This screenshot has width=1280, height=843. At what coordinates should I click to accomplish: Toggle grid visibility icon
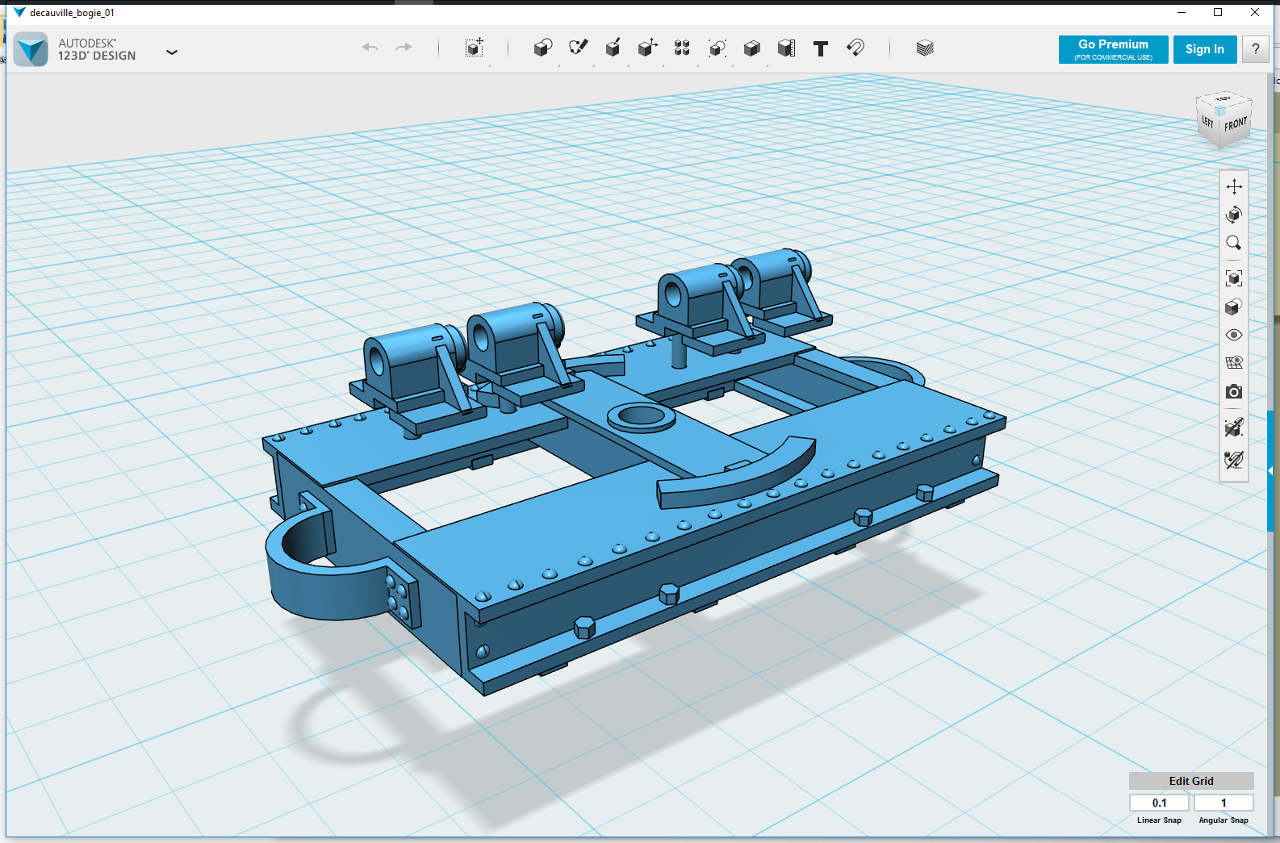point(1234,363)
